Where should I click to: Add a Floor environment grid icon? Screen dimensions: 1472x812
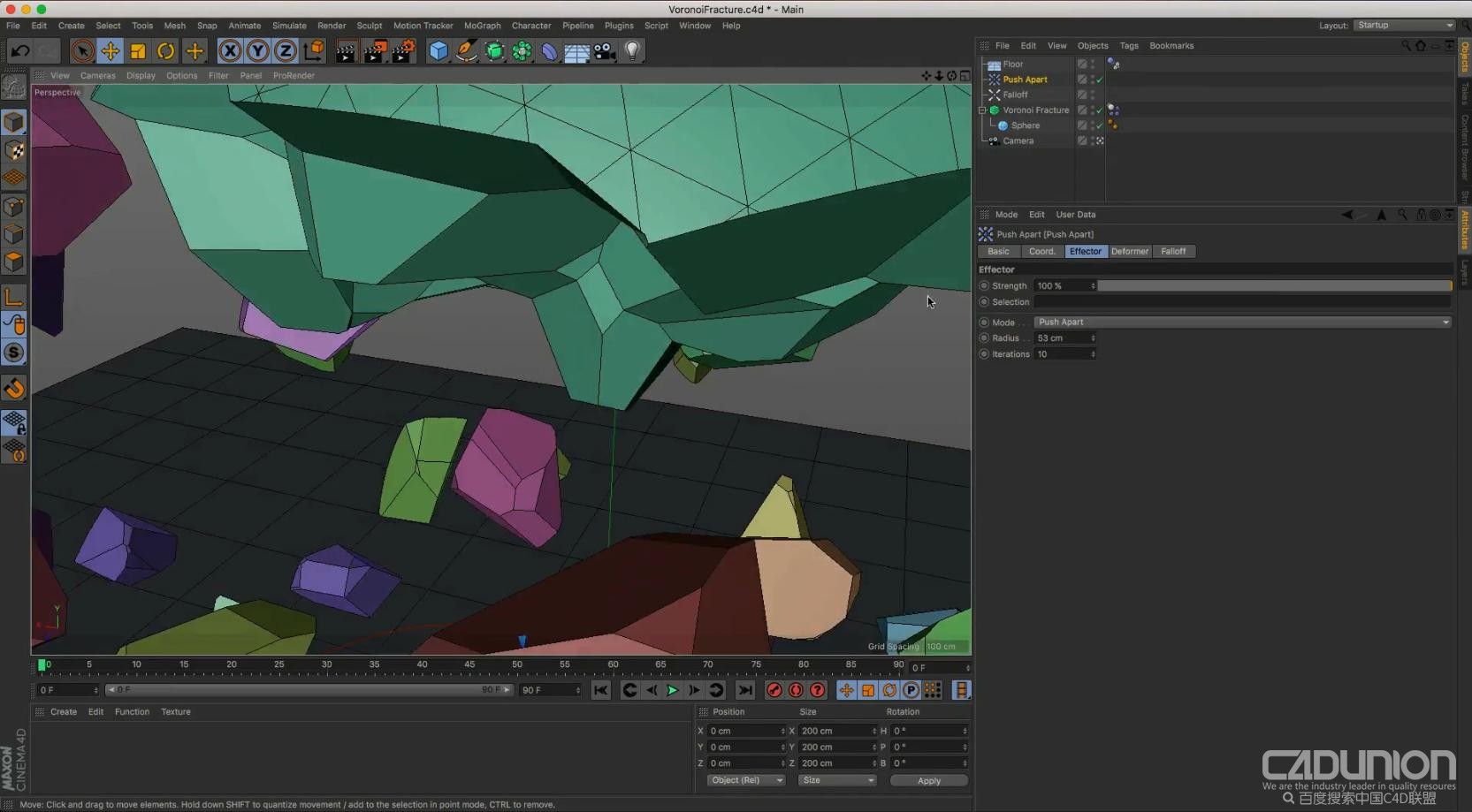pyautogui.click(x=577, y=52)
